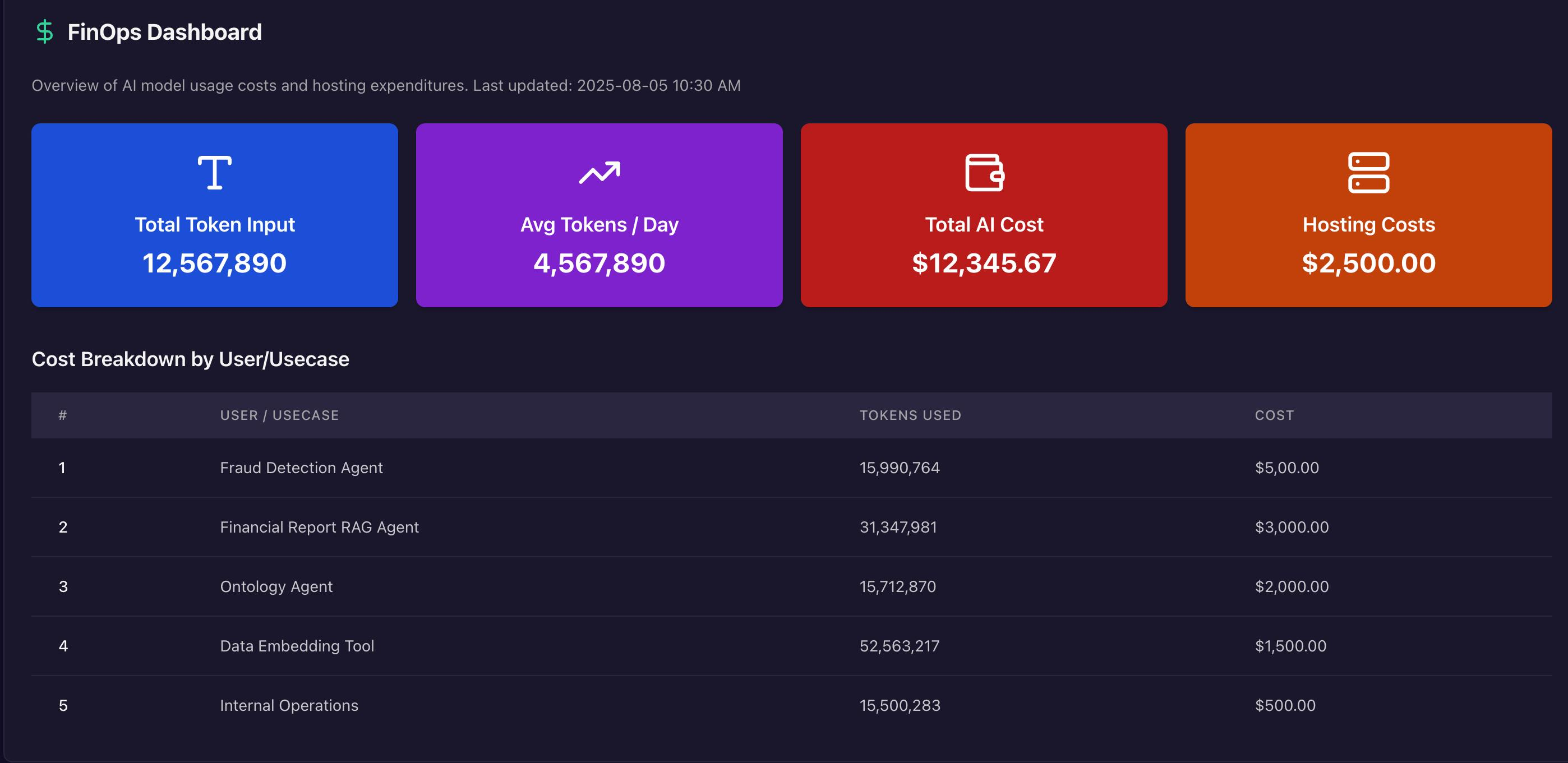Click tokens value 15,712,870

point(897,586)
